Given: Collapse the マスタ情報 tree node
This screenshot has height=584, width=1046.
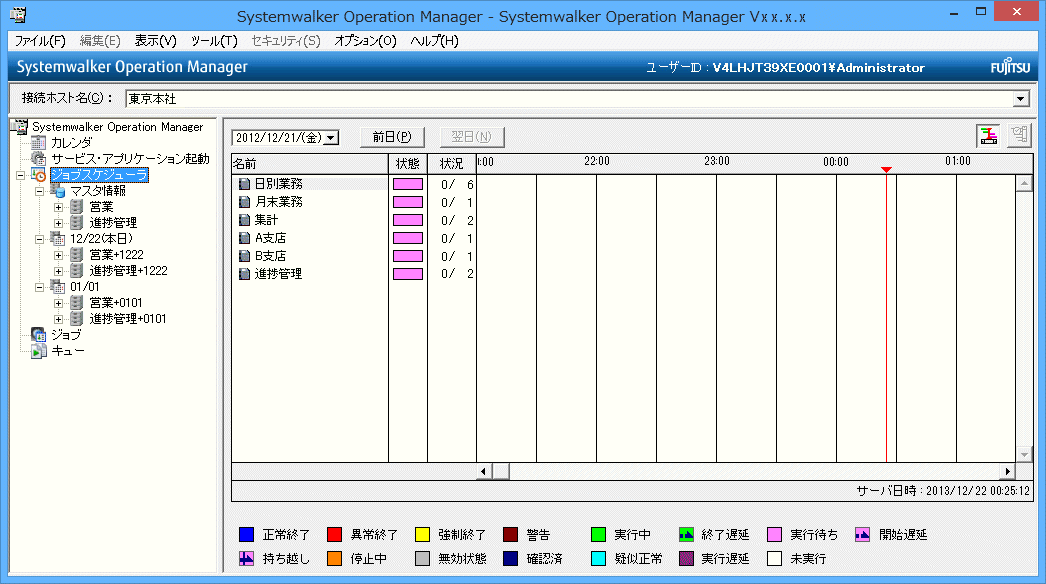Looking at the screenshot, I should coord(40,192).
